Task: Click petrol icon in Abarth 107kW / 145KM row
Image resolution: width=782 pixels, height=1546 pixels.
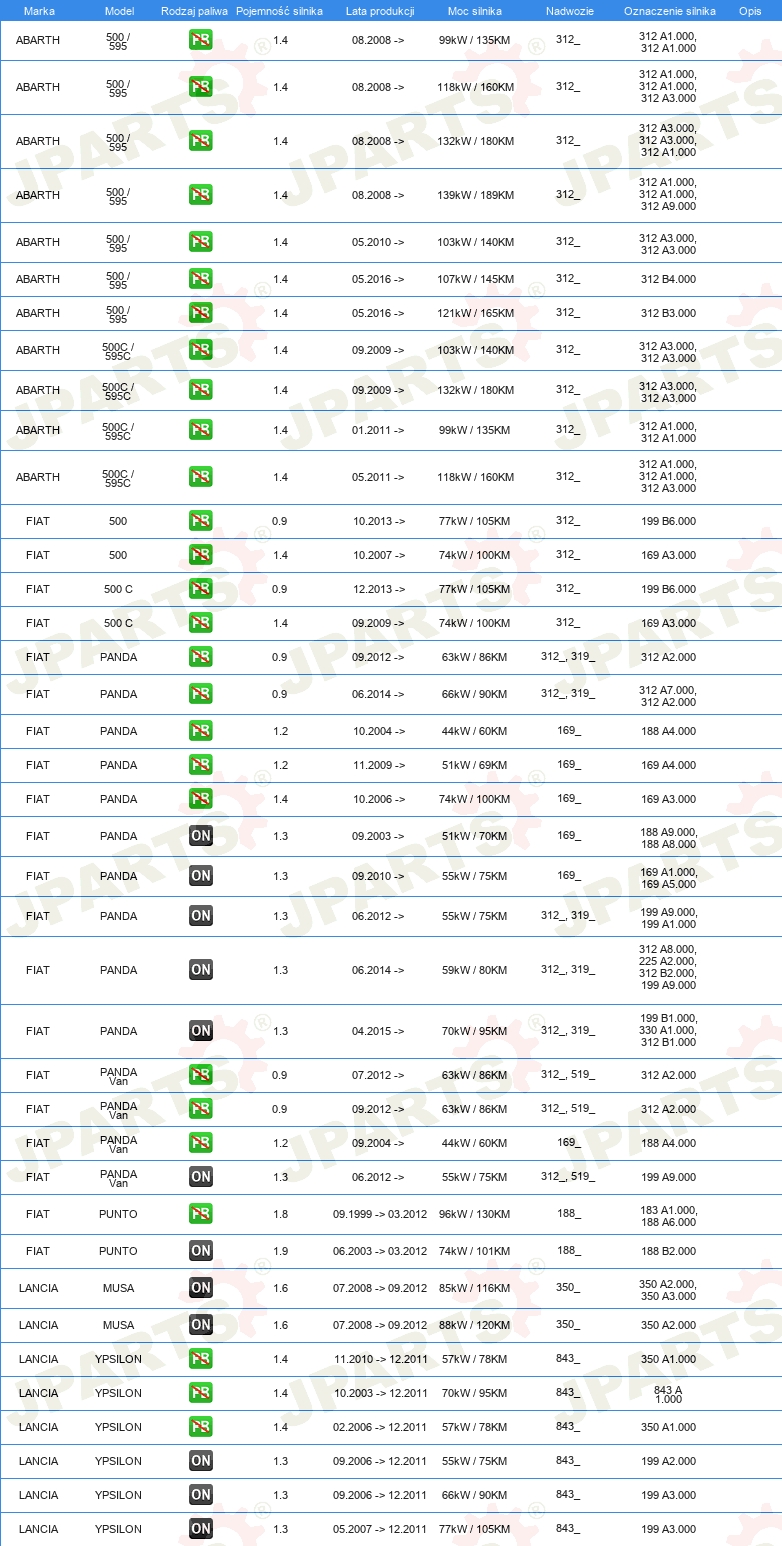Action: click(x=201, y=279)
